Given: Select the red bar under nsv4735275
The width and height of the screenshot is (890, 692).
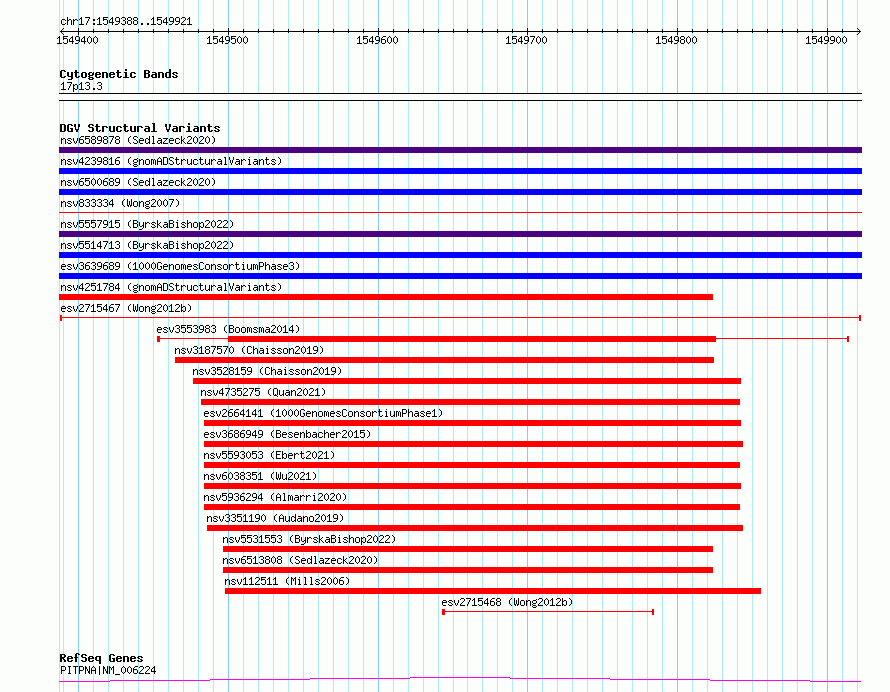Looking at the screenshot, I should pyautogui.click(x=471, y=402).
